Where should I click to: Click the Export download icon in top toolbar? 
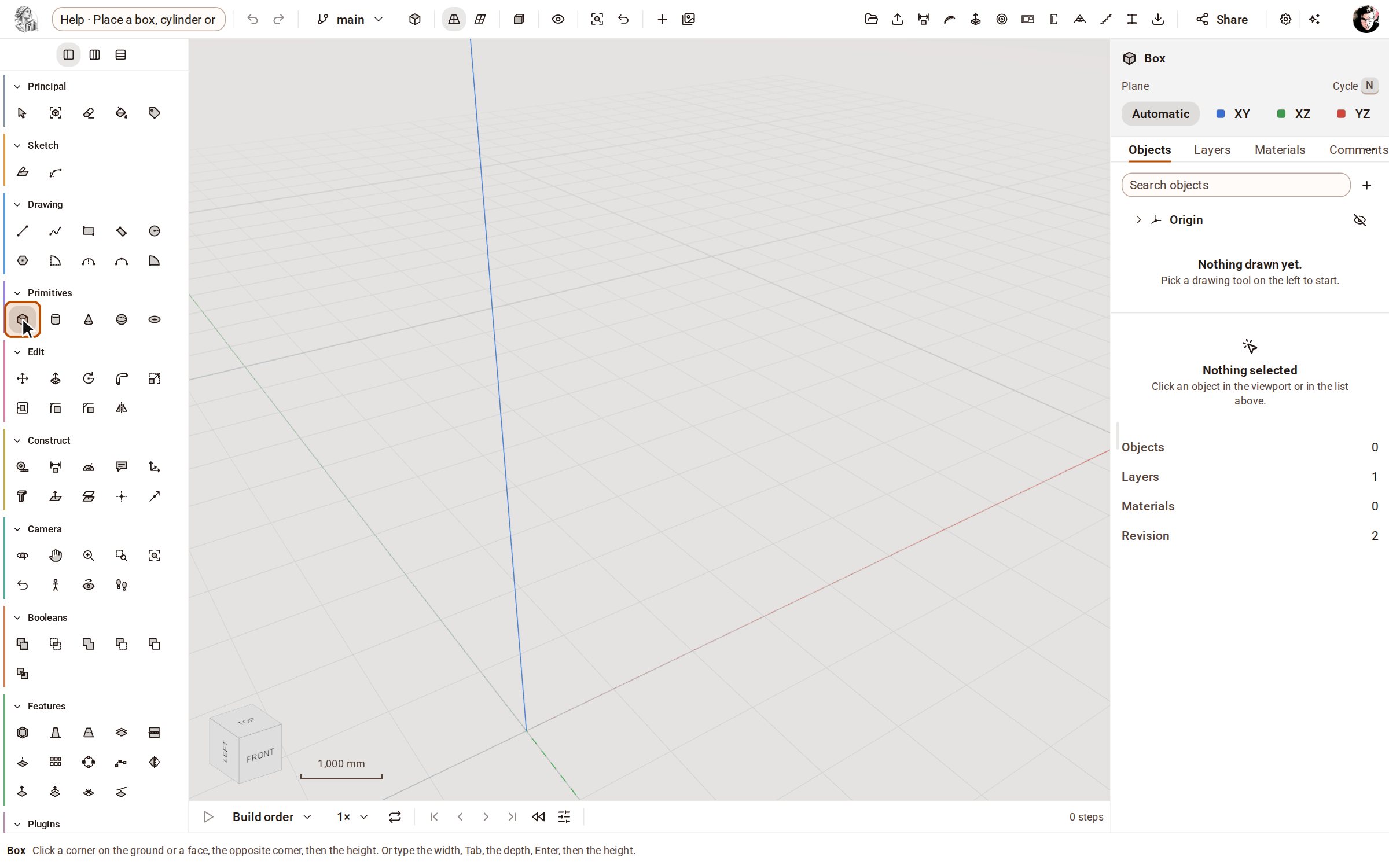(x=1158, y=19)
